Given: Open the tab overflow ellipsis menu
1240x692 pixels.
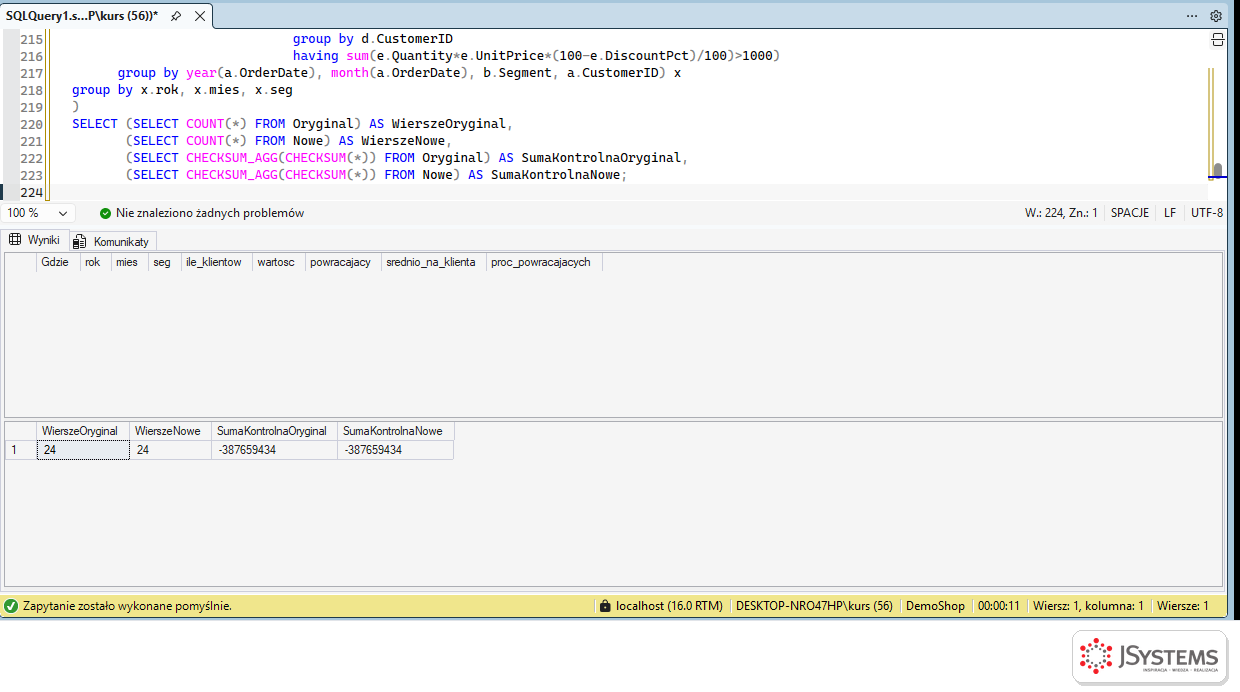Looking at the screenshot, I should (x=1192, y=16).
